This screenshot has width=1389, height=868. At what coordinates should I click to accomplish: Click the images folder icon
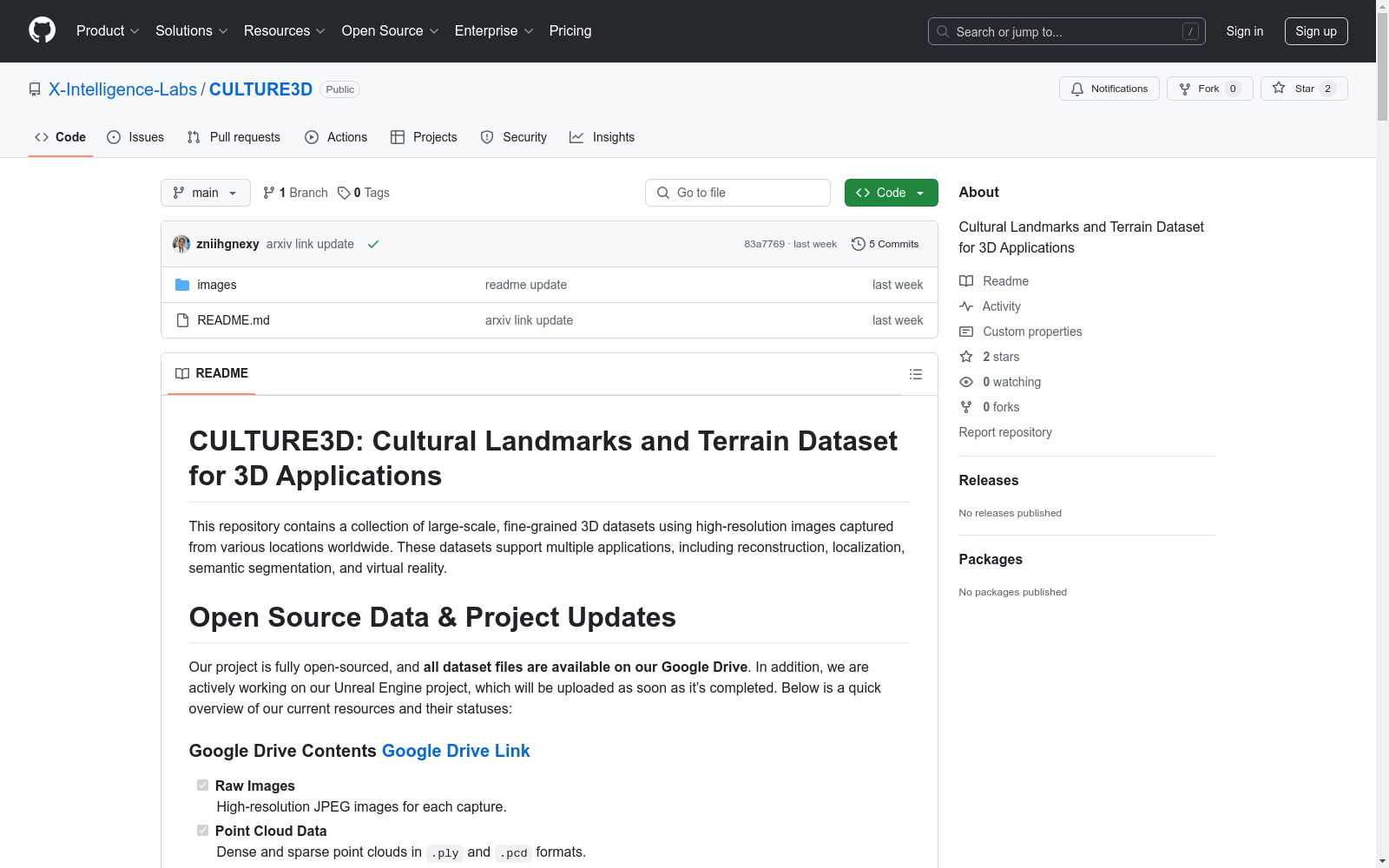click(182, 285)
